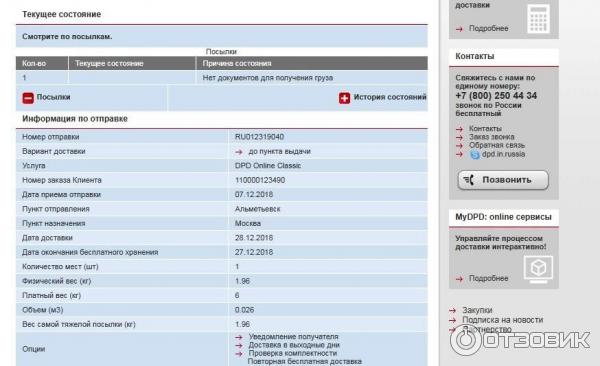
Task: Click arrow icon before Доставка в выходные дни
Action: (239, 345)
